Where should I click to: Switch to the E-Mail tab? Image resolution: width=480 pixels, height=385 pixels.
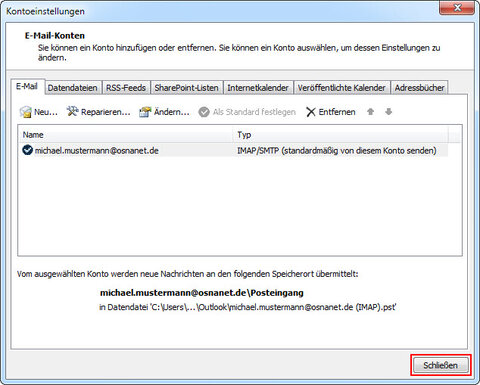(x=27, y=87)
